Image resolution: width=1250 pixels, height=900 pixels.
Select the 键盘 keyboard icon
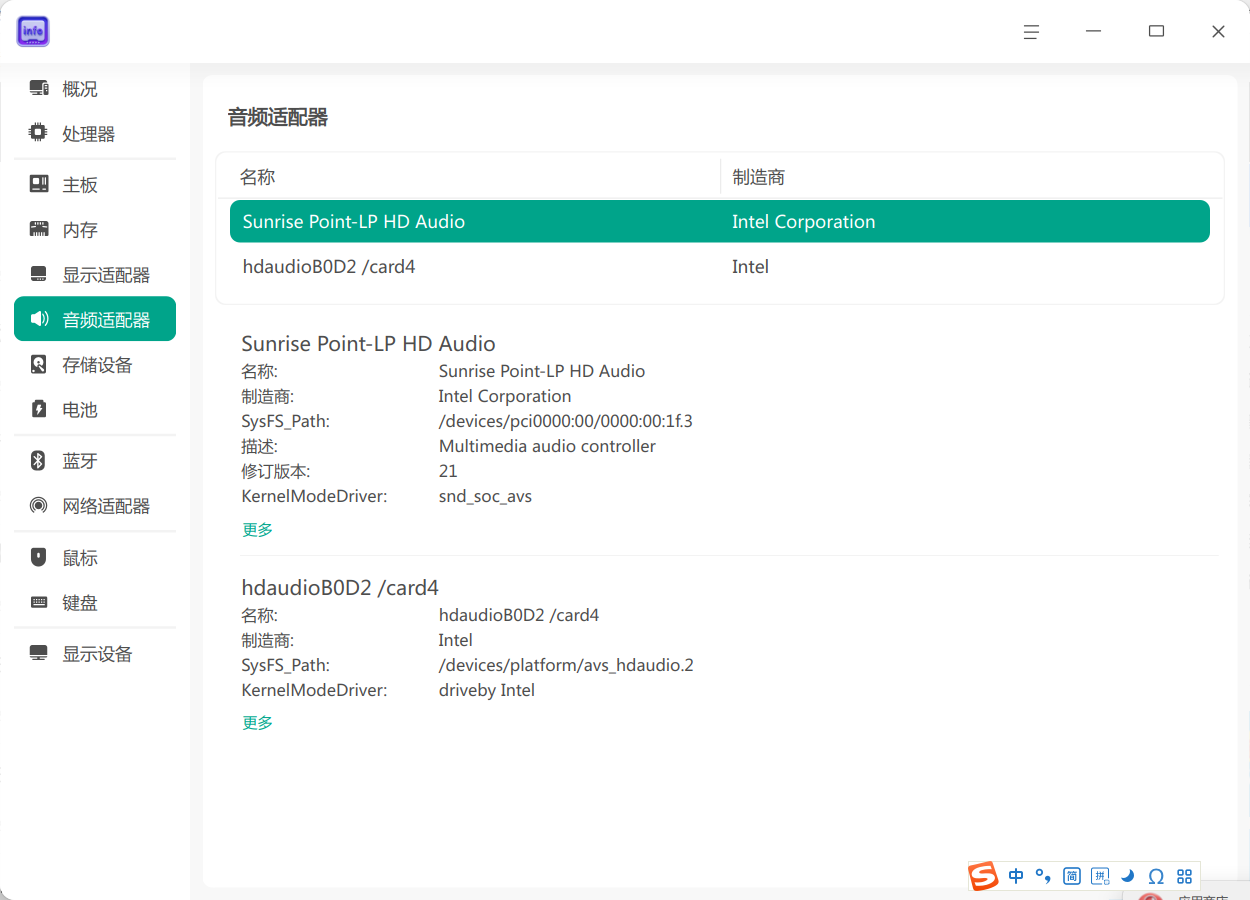(39, 603)
